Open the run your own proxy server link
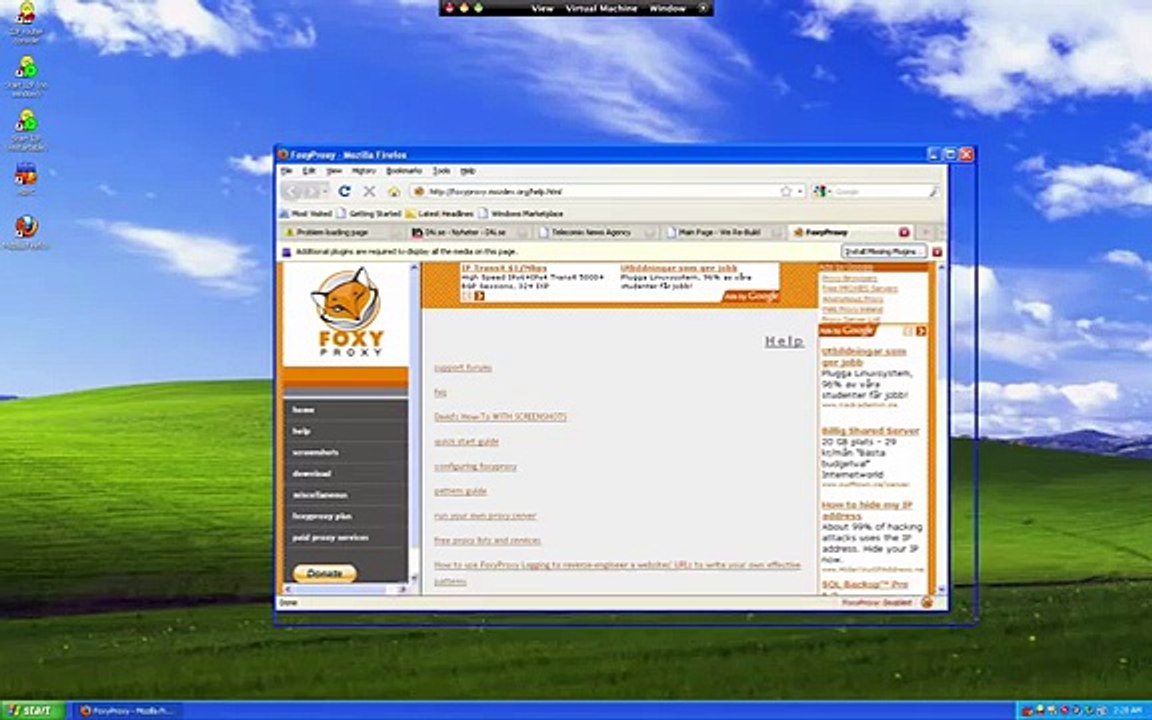 (x=485, y=516)
